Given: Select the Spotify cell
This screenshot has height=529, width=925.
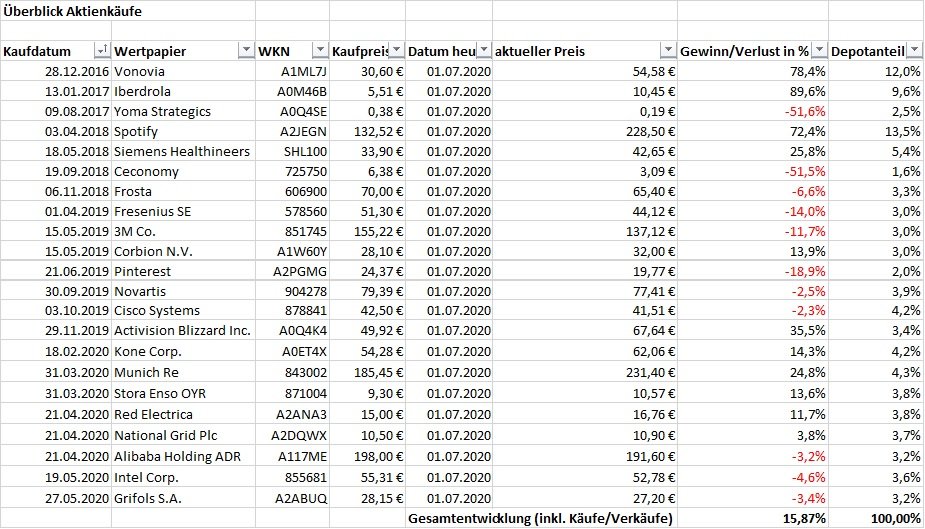Looking at the screenshot, I should click(183, 132).
